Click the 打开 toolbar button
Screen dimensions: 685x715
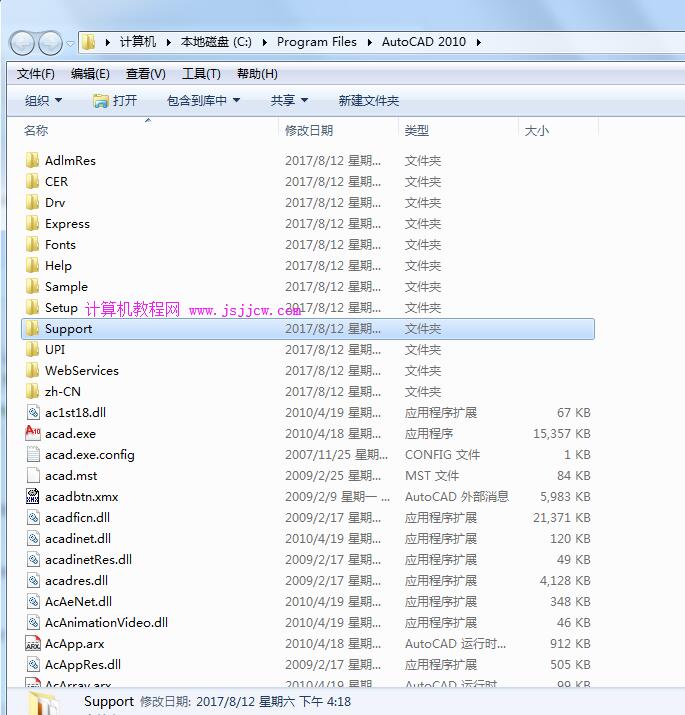114,100
